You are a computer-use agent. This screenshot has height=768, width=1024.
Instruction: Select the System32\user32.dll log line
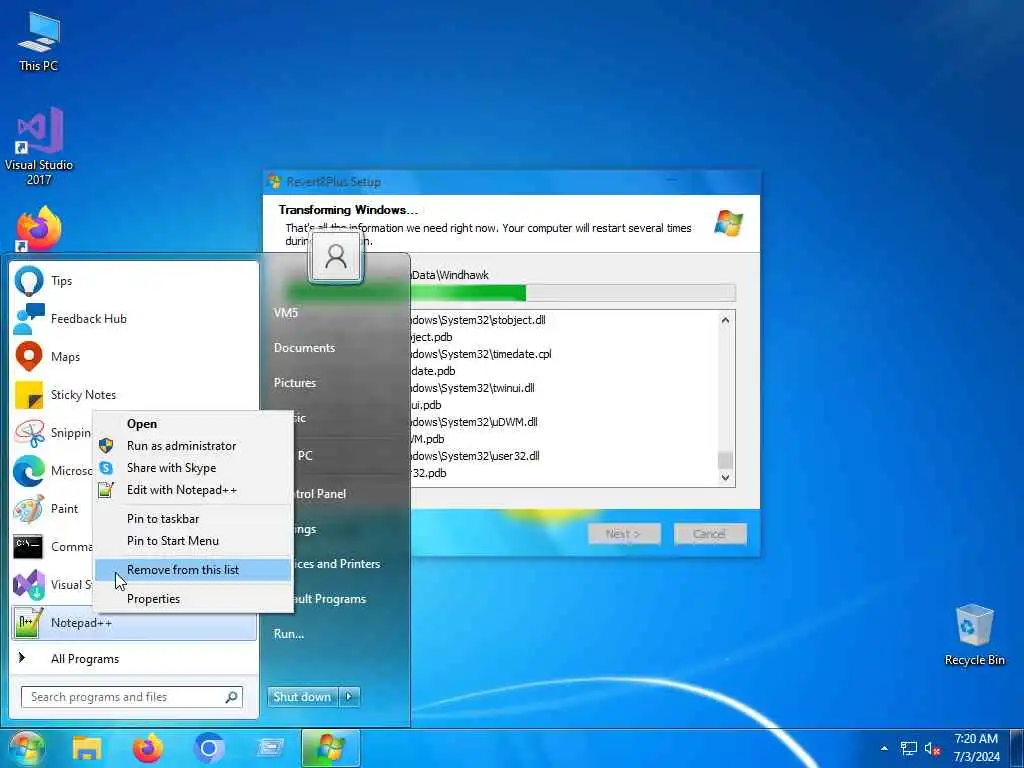tap(475, 456)
